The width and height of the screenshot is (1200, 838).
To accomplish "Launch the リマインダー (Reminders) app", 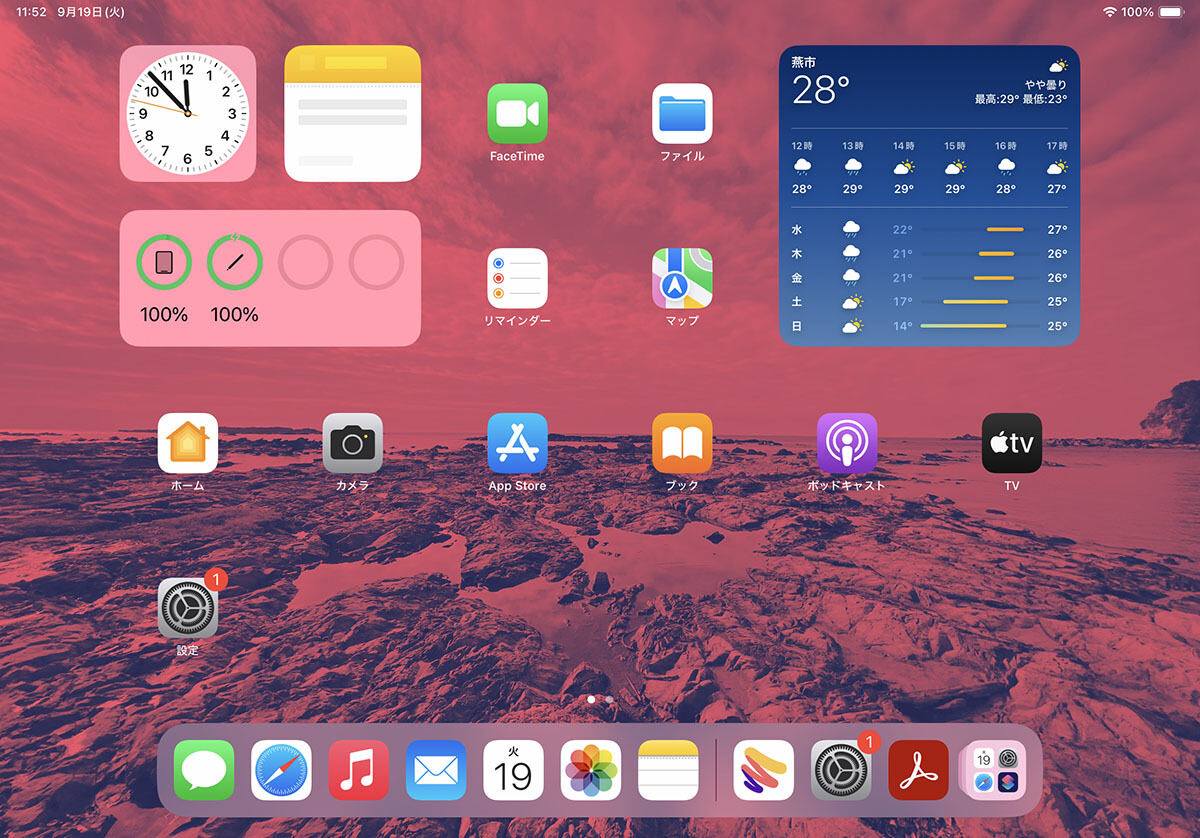I will click(517, 278).
